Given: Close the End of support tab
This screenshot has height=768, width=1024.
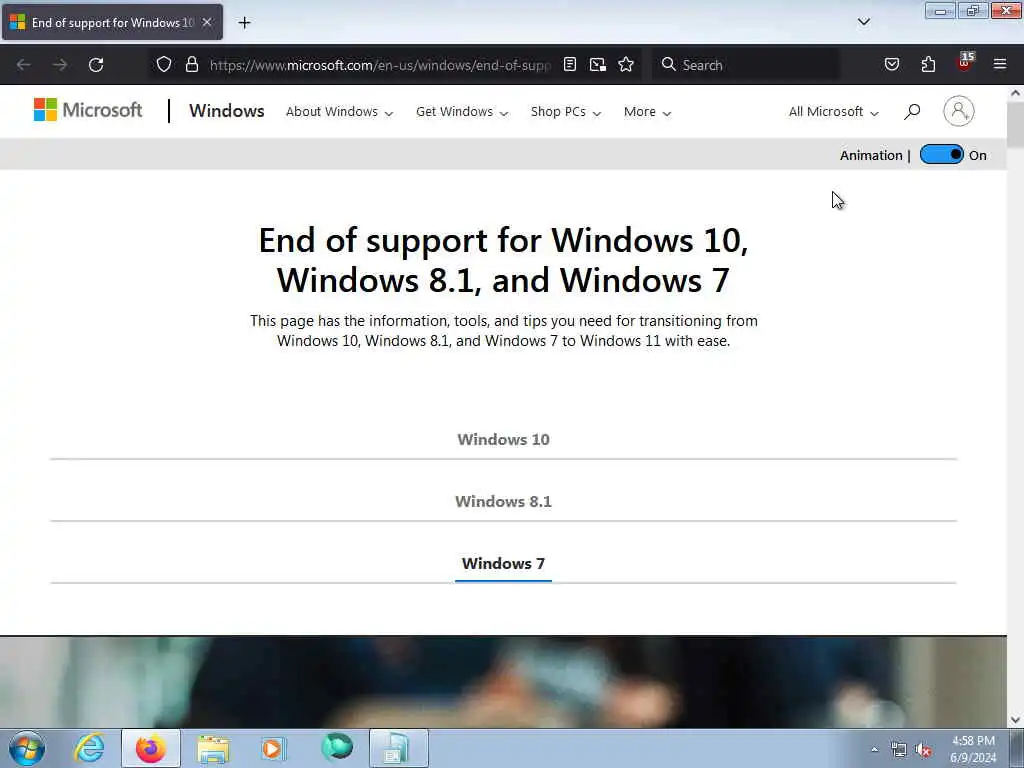Looking at the screenshot, I should click(207, 22).
